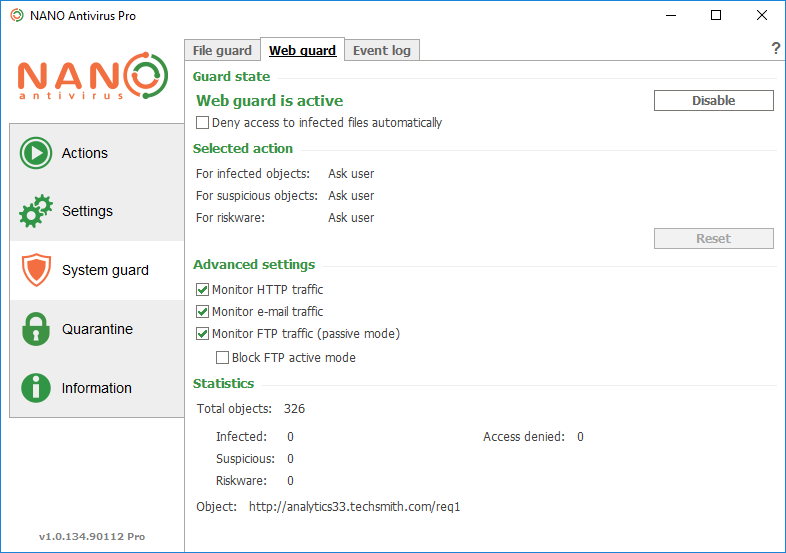Image resolution: width=786 pixels, height=553 pixels.
Task: Switch to the Event log tab
Action: (381, 50)
